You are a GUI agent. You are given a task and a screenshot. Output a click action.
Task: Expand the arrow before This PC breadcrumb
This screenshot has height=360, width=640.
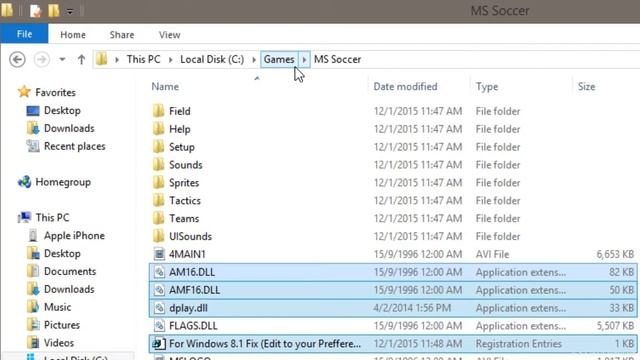point(117,60)
